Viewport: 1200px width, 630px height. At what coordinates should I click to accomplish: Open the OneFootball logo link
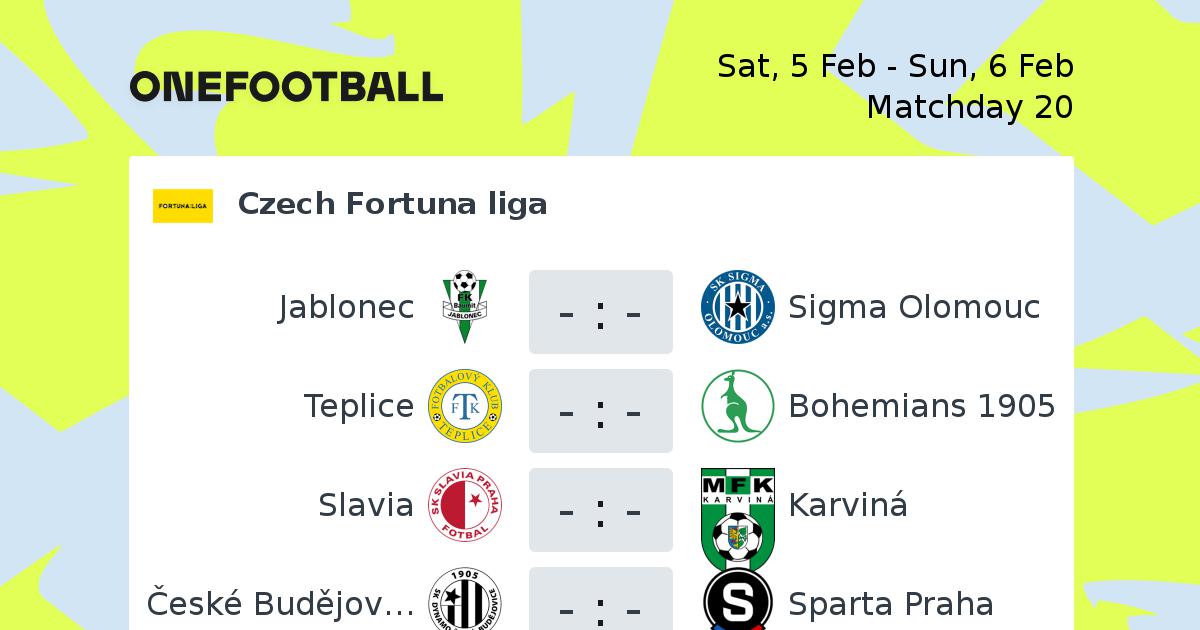tap(286, 86)
